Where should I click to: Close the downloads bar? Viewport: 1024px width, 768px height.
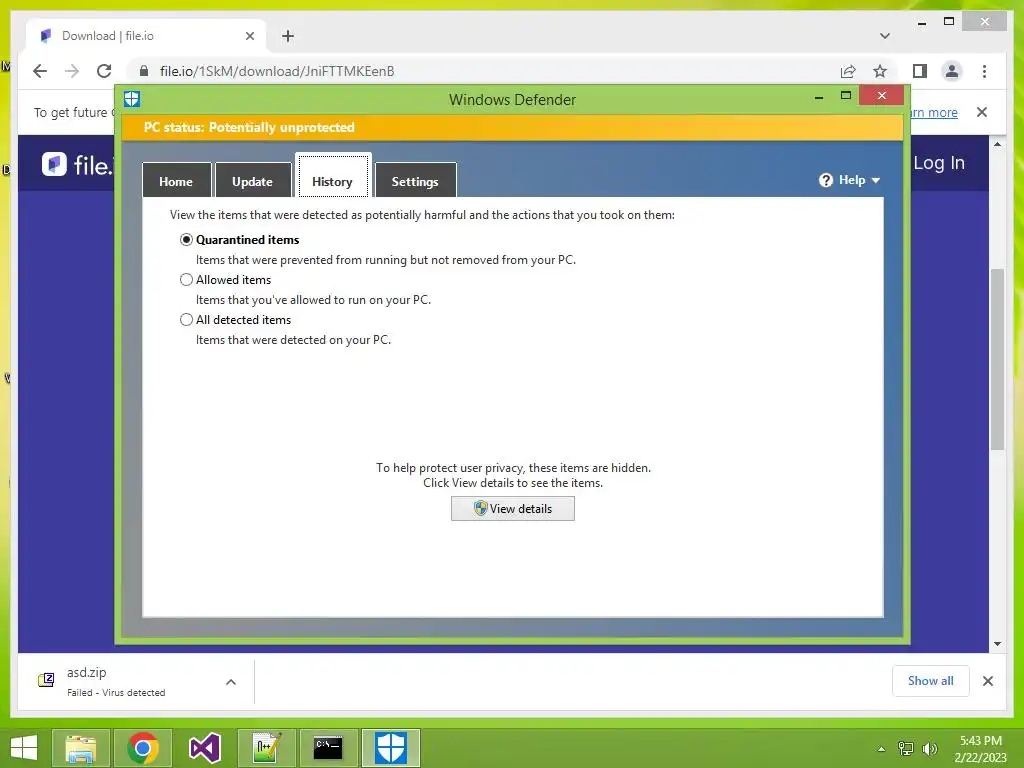(x=988, y=681)
